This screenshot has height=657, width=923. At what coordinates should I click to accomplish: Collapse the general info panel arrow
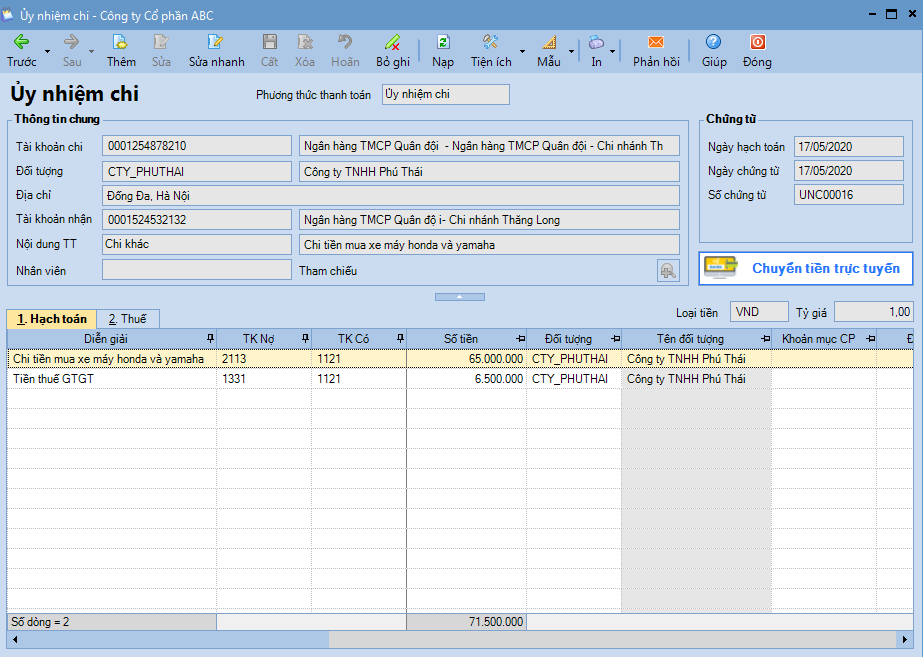(460, 297)
